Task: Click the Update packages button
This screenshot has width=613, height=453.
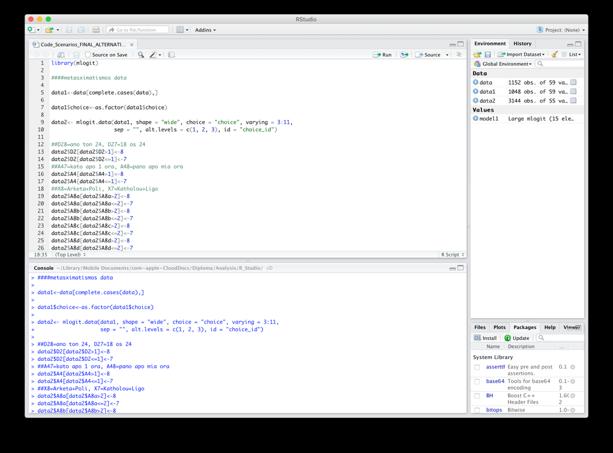Action: 517,338
